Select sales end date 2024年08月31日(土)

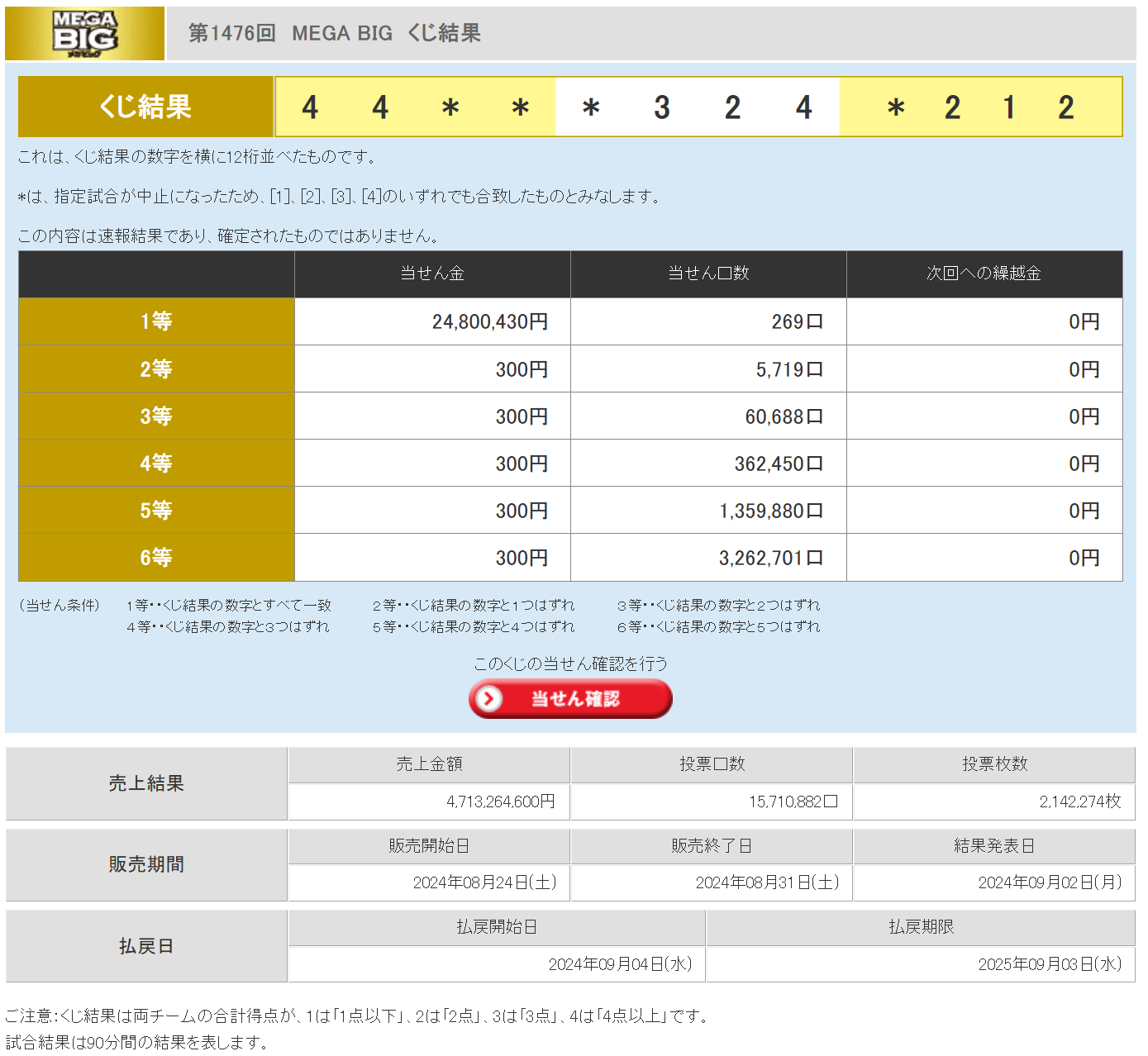(768, 882)
